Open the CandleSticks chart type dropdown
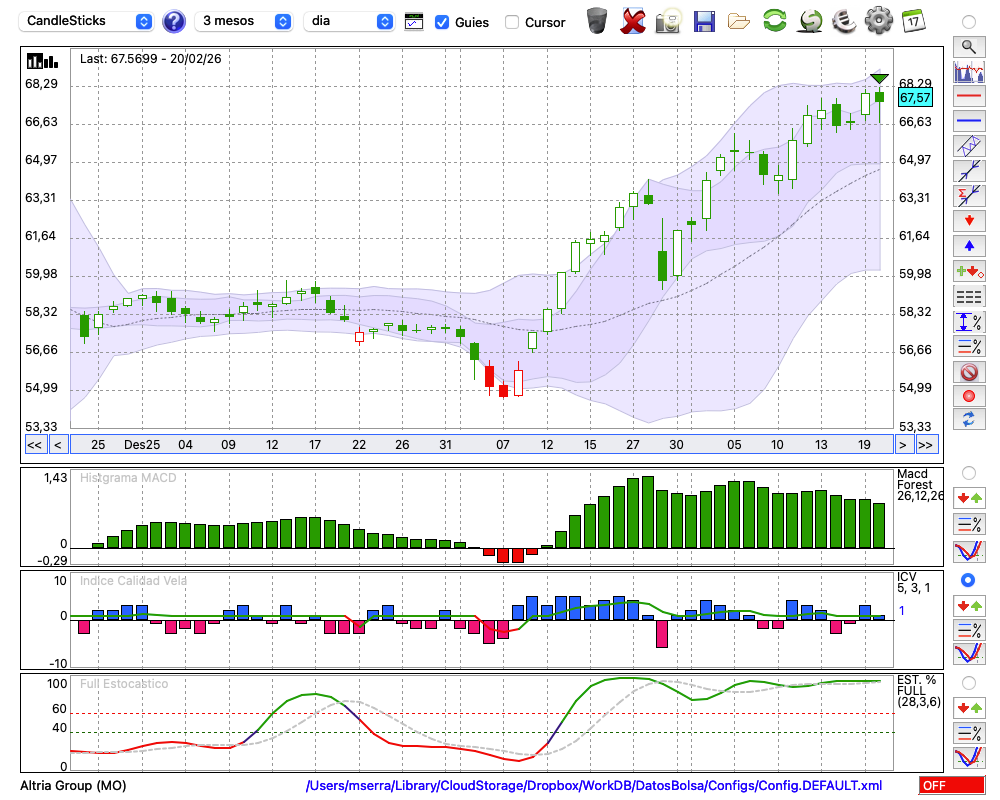The image size is (1000, 800). (88, 21)
